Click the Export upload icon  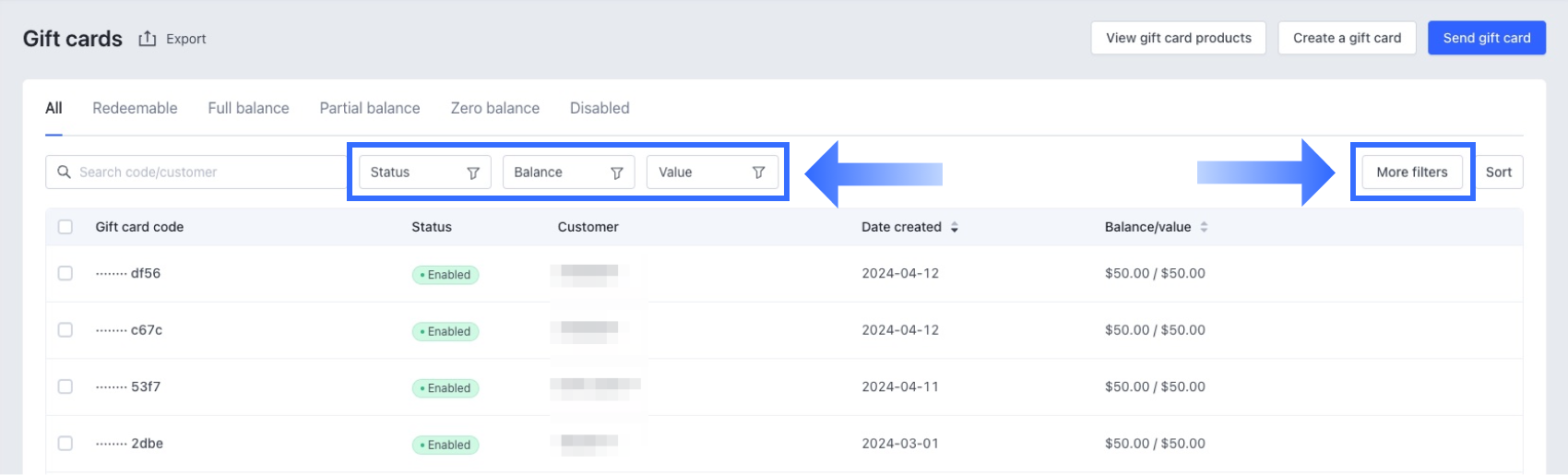click(x=148, y=39)
